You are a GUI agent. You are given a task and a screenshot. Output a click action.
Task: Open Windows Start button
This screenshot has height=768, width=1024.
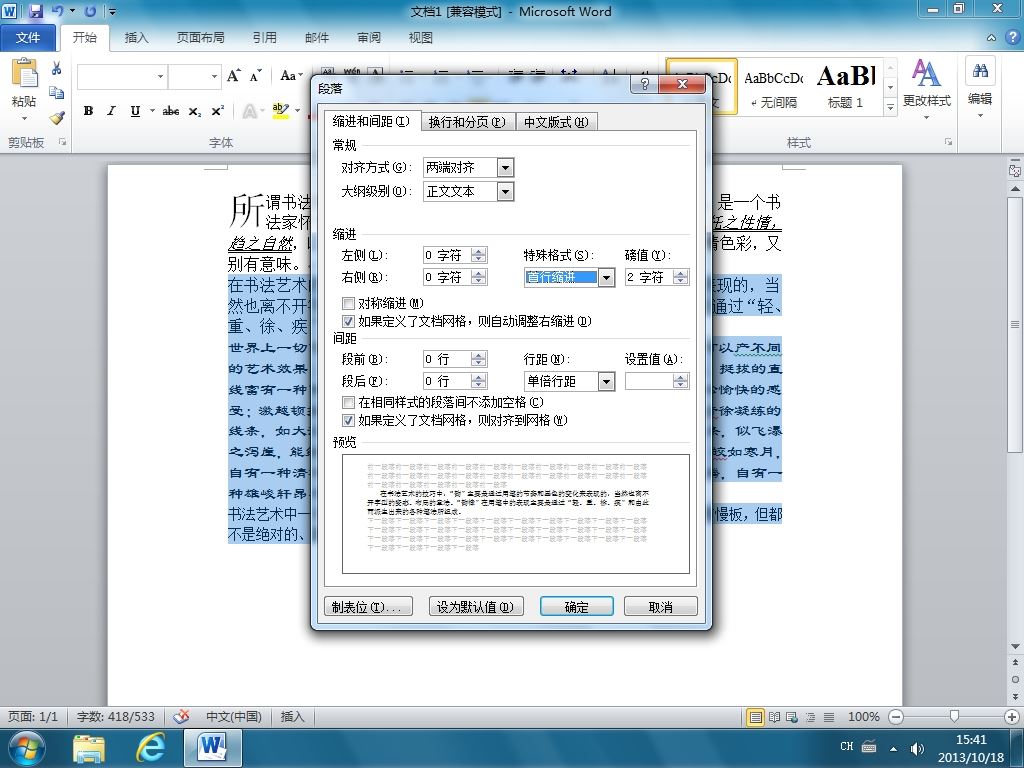[25, 748]
